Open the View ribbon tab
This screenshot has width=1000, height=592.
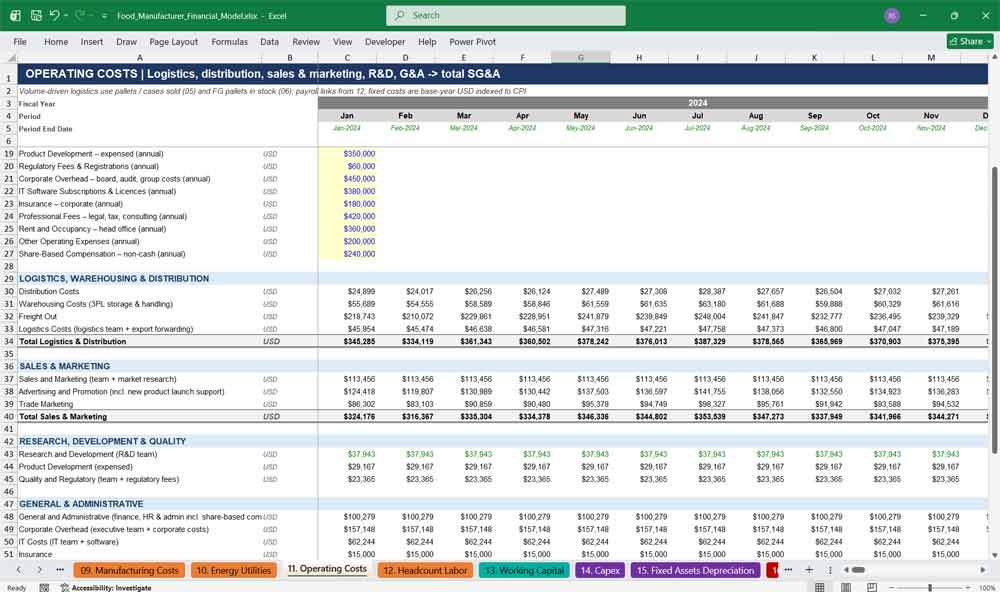pyautogui.click(x=342, y=41)
